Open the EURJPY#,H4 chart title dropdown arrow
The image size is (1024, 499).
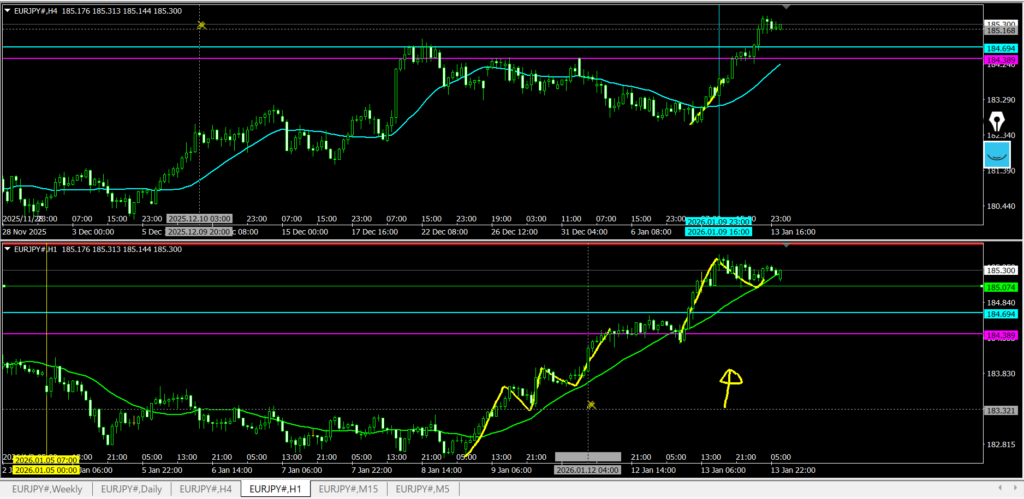click(x=9, y=11)
